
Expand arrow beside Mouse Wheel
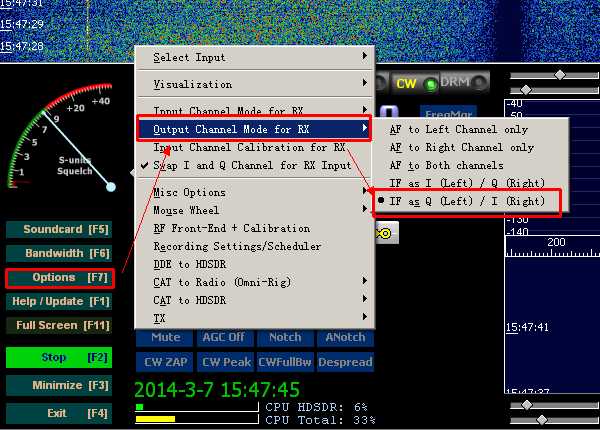pos(365,208)
